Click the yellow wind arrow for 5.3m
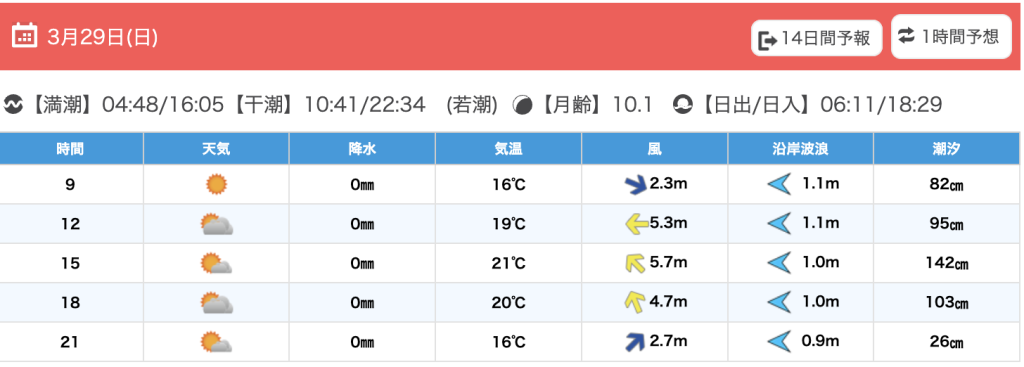The image size is (1024, 367). click(637, 224)
